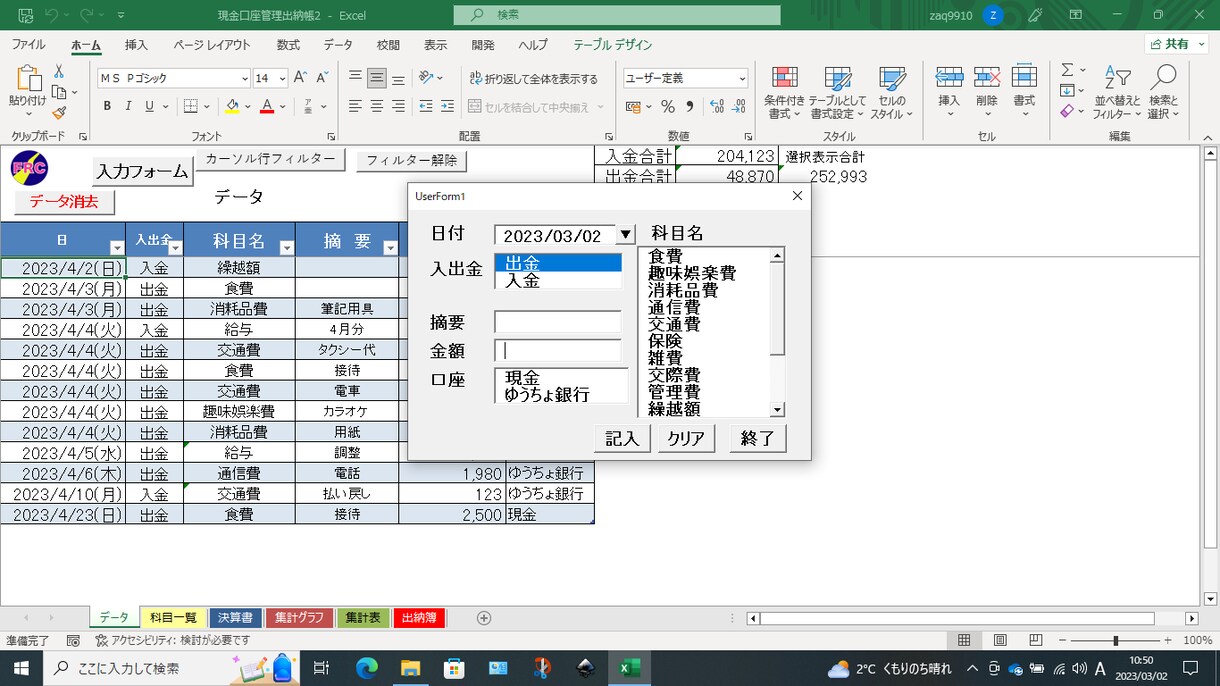Click the 記入 button in UserForm1

point(622,439)
